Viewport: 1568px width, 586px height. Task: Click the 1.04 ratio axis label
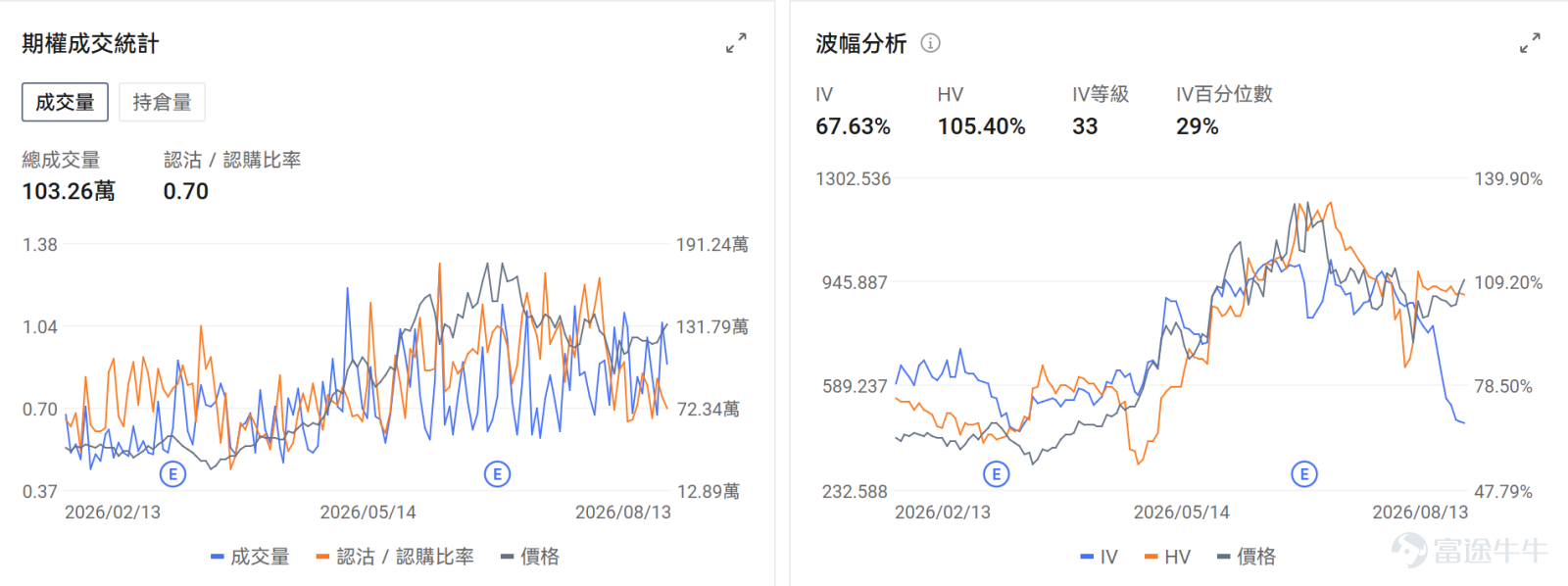coord(40,326)
